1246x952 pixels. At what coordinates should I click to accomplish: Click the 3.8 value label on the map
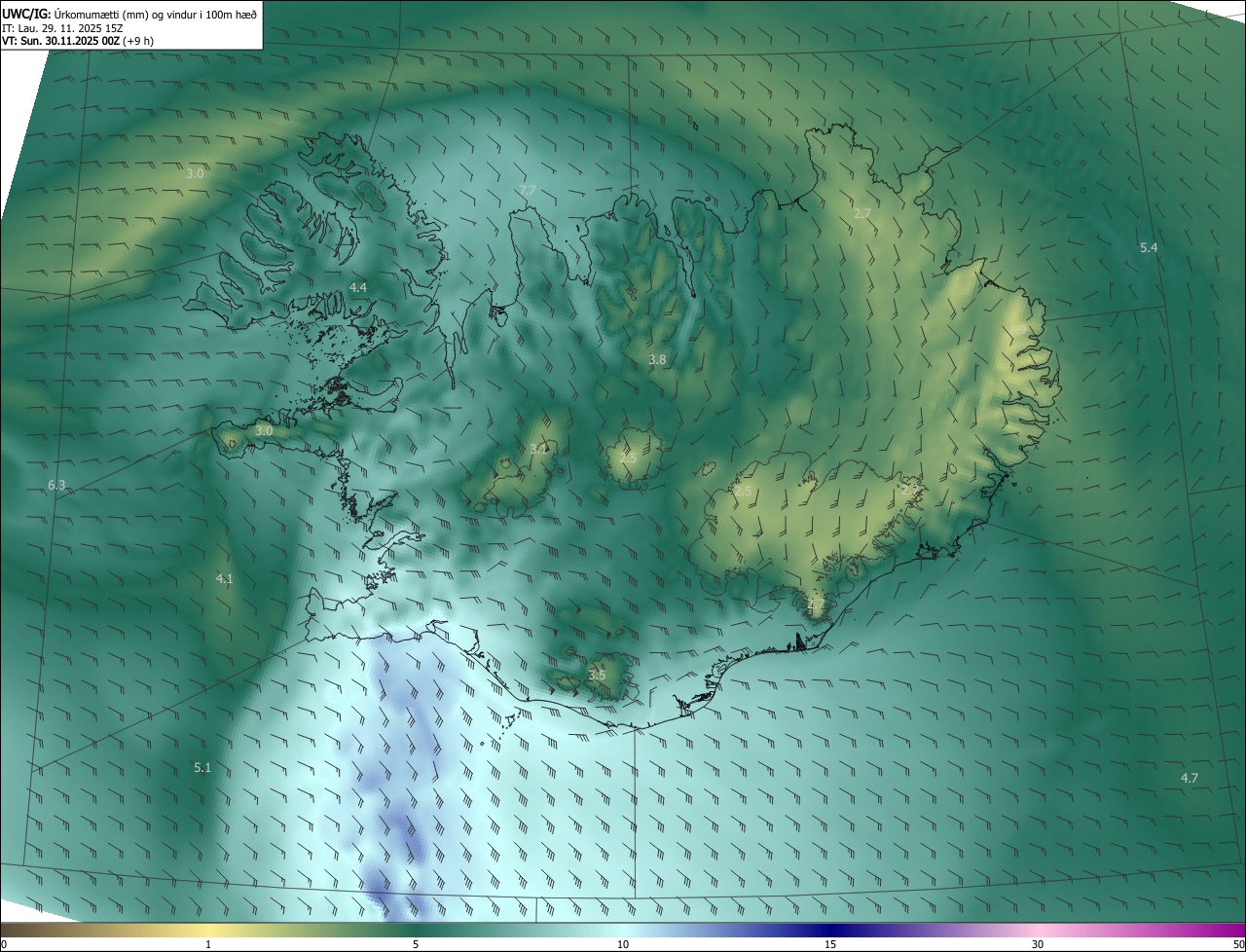(657, 359)
